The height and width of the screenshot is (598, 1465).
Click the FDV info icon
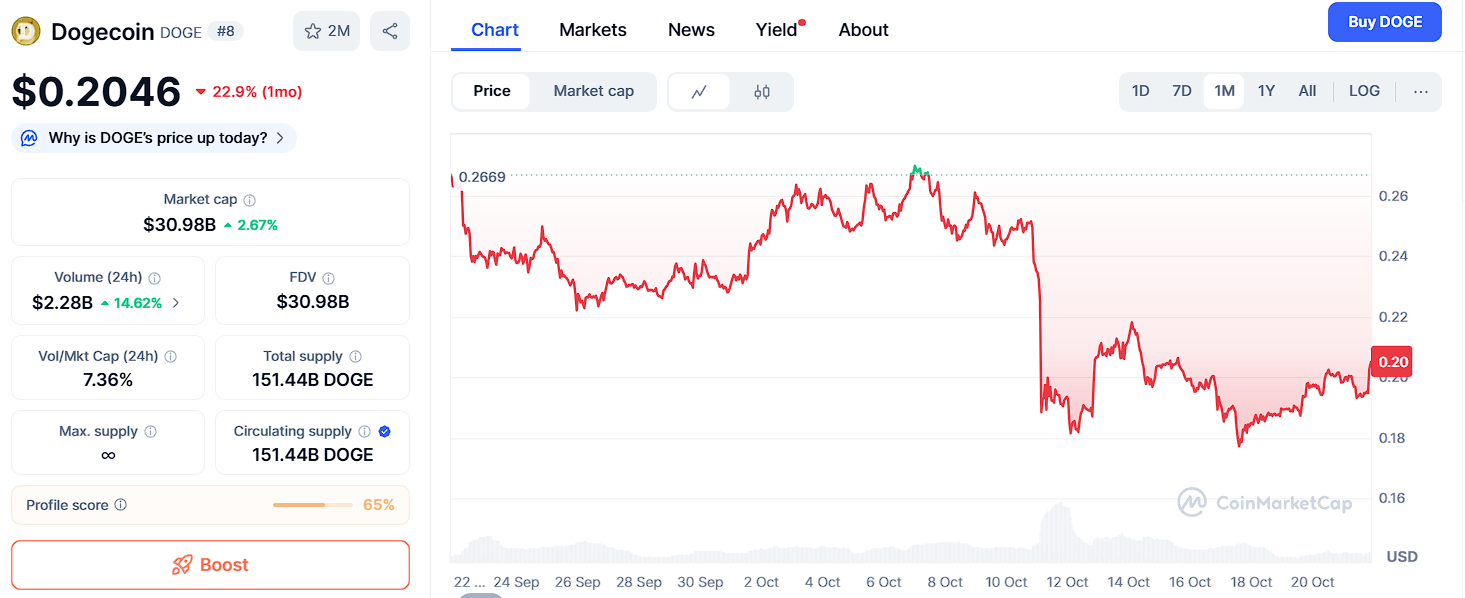(x=329, y=278)
